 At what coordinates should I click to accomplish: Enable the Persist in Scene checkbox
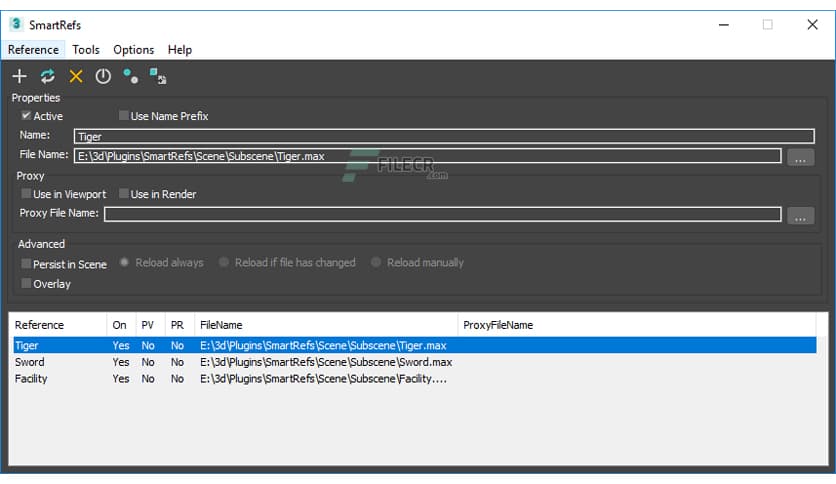tap(26, 263)
